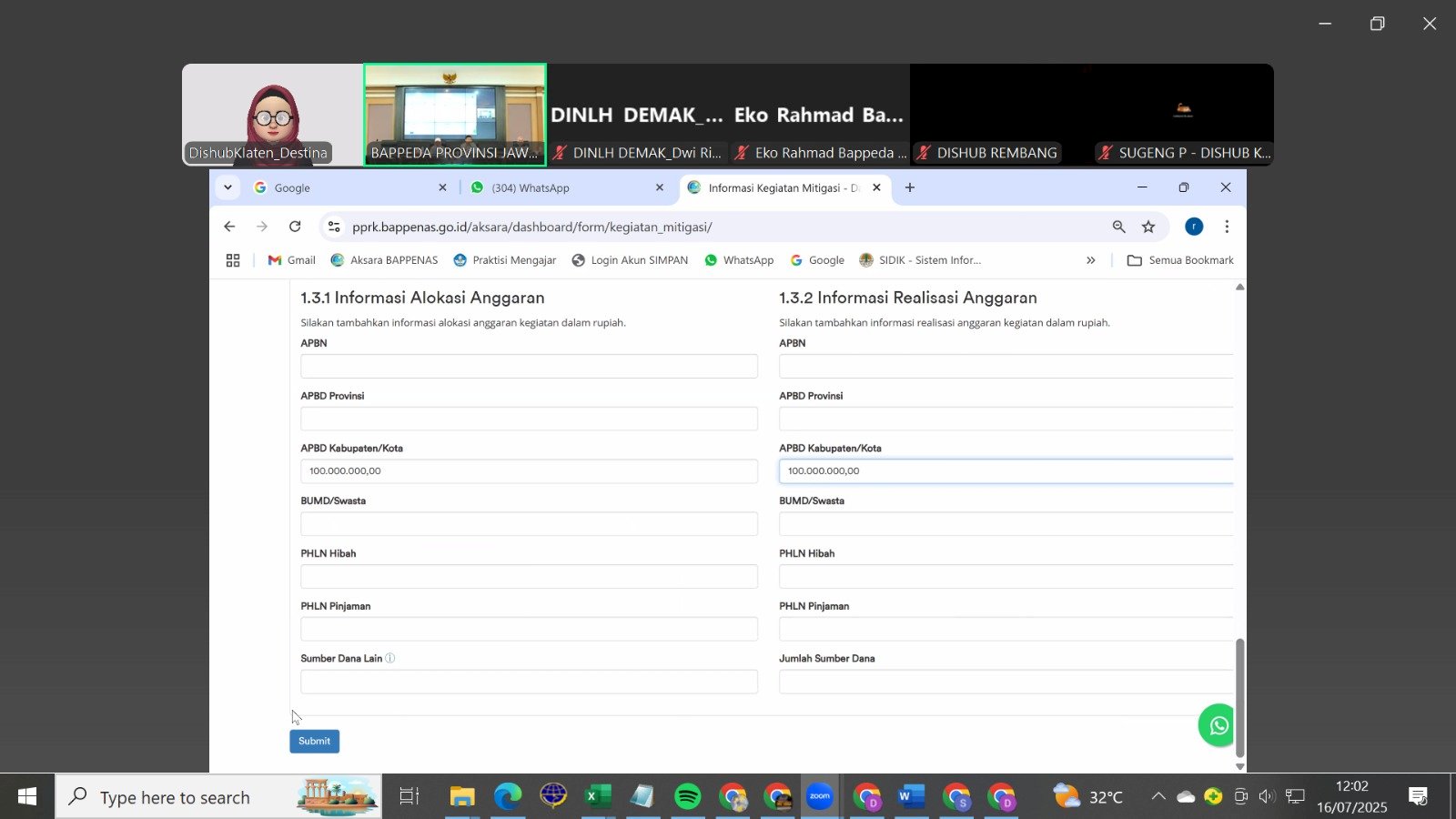Image resolution: width=1456 pixels, height=819 pixels.
Task: Select DishubKlaten_Destina video thumbnail
Action: click(x=273, y=115)
